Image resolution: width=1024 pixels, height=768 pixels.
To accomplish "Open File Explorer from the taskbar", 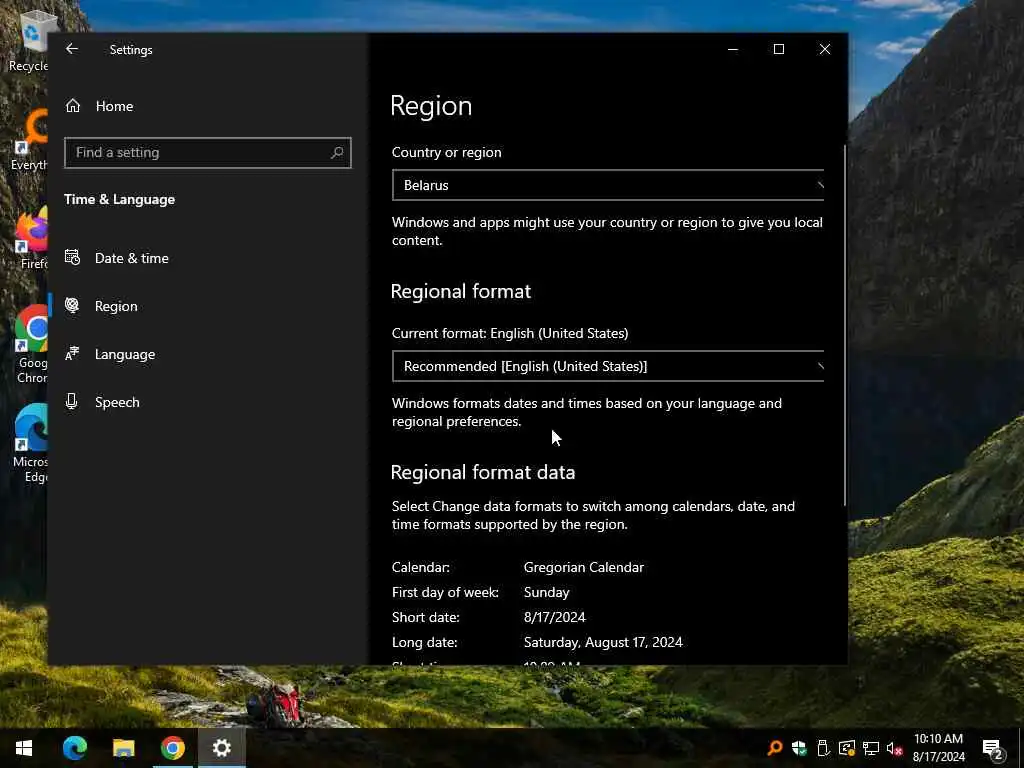I will 123,748.
